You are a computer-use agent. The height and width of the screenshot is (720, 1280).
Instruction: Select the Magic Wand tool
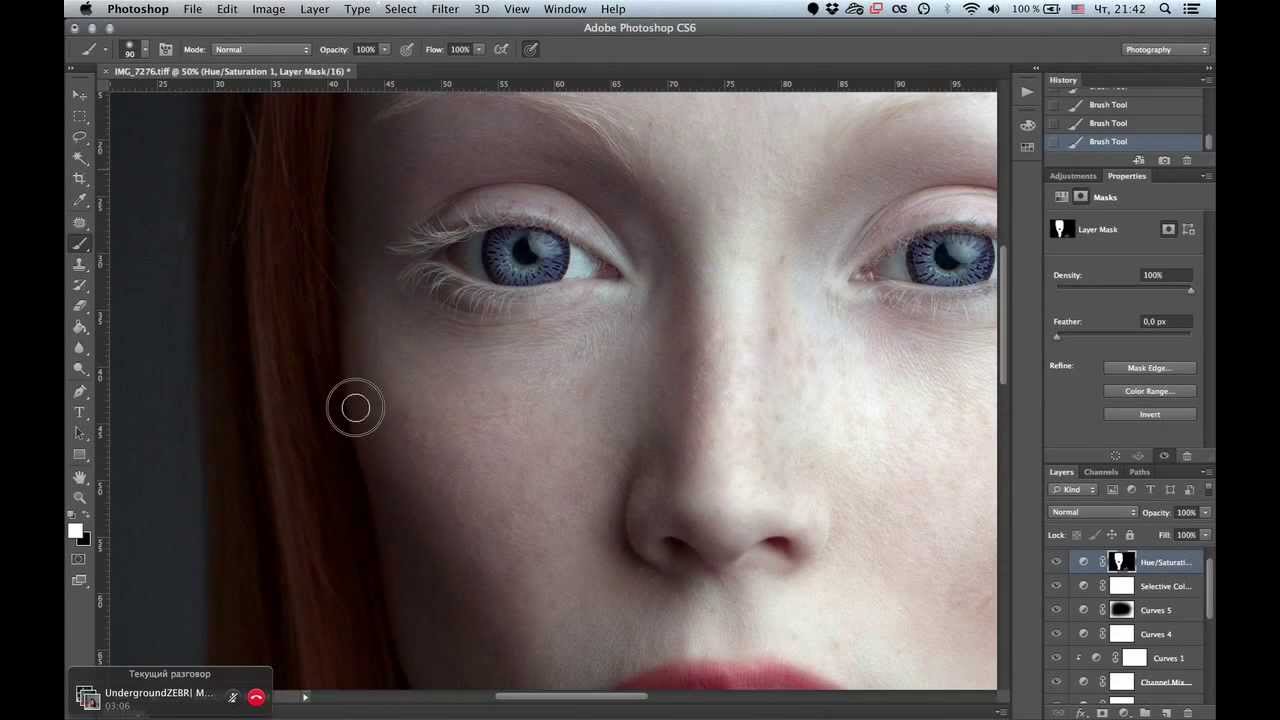80,158
